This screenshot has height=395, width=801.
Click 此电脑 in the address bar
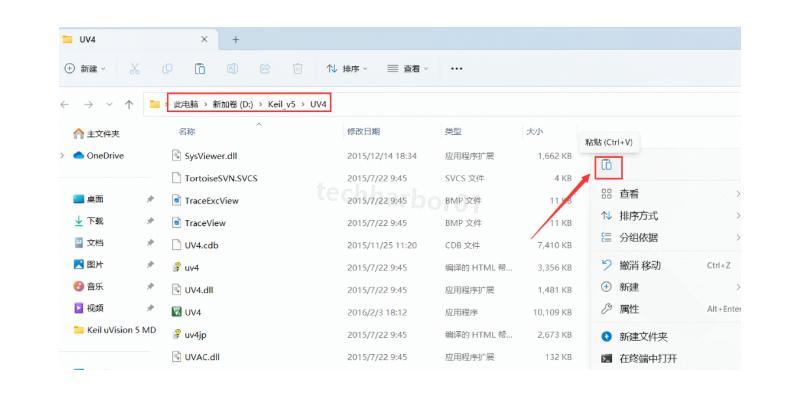coord(186,104)
